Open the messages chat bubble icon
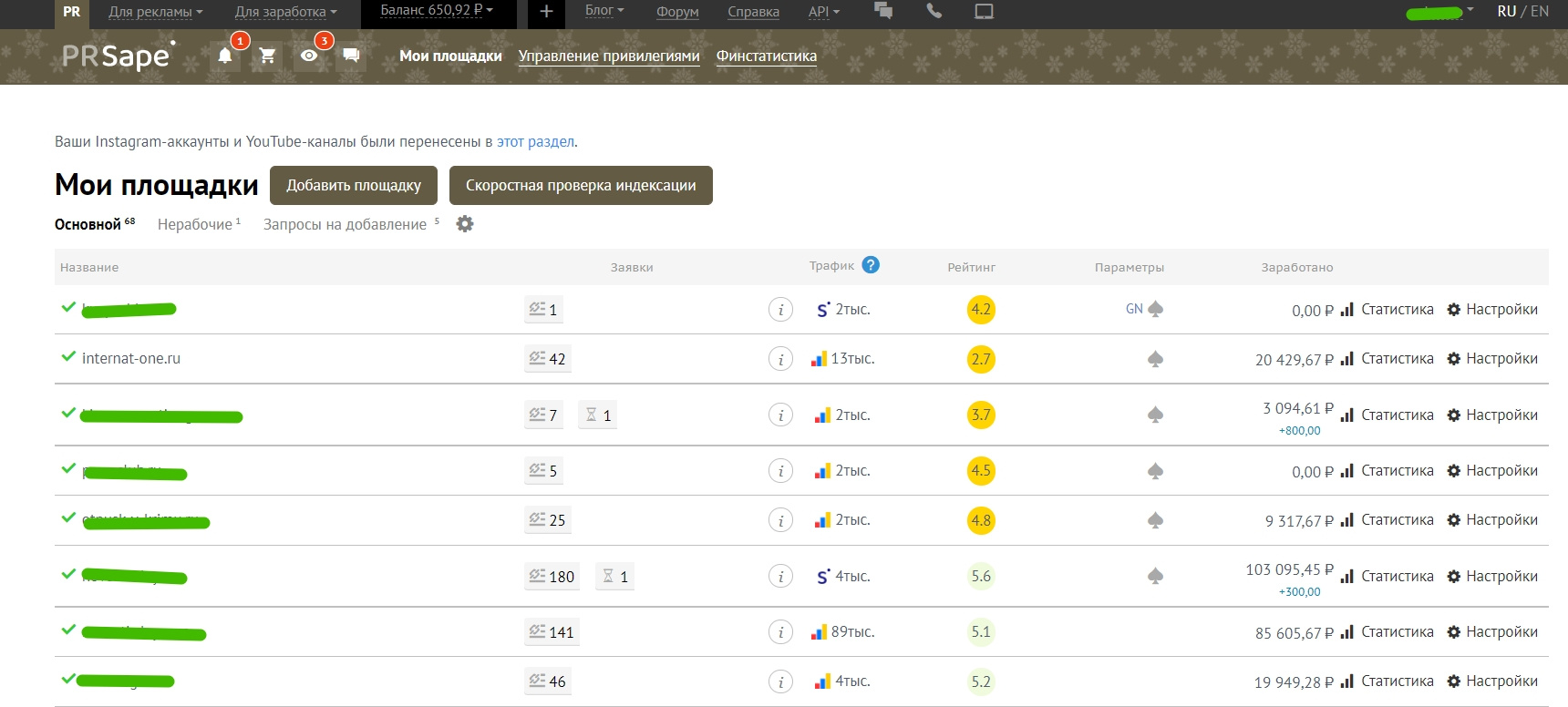Screen dimensions: 1568x707 click(351, 56)
